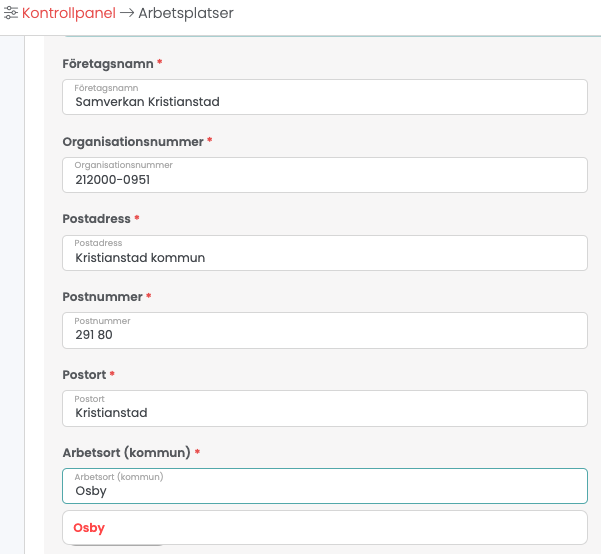
Task: Click into the Postnummer field showing 291 80
Action: point(325,330)
